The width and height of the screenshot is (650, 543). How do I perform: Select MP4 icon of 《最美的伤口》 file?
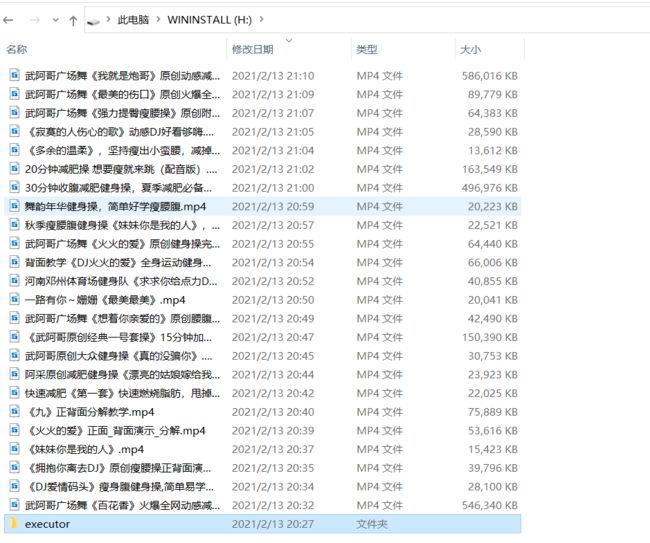15,94
